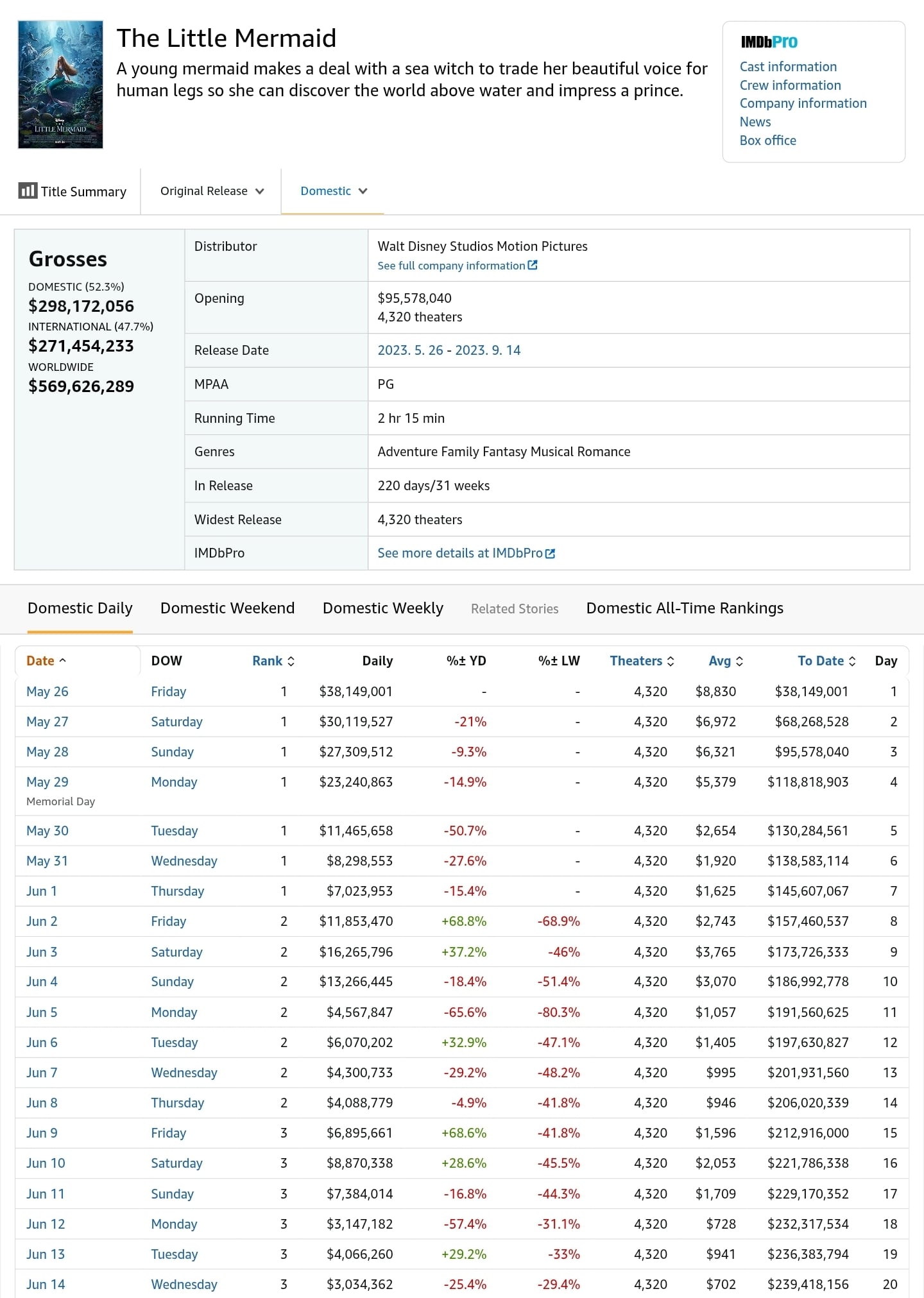The height and width of the screenshot is (1298, 924).
Task: Open the Original Release dropdown
Action: pyautogui.click(x=212, y=191)
